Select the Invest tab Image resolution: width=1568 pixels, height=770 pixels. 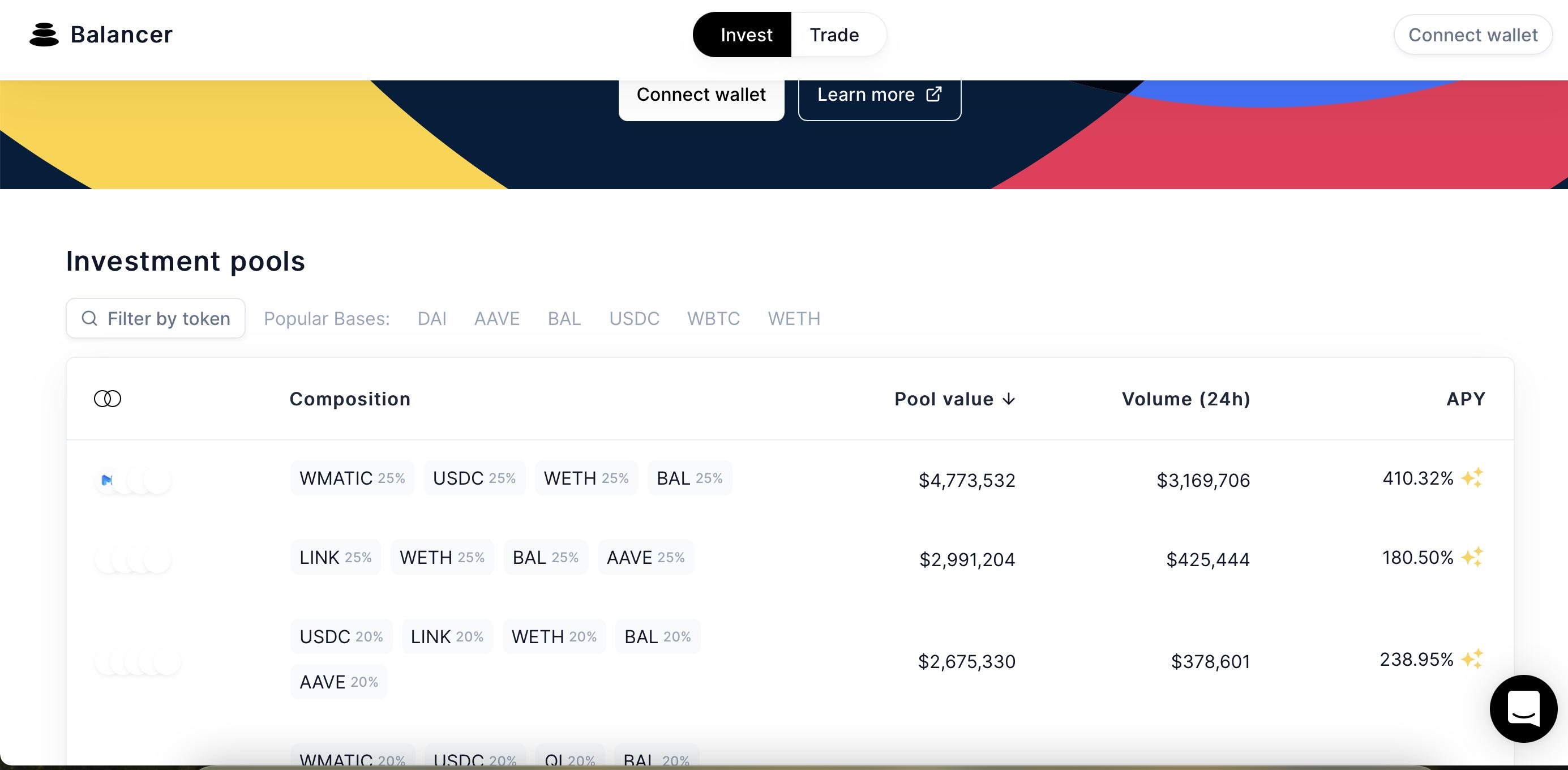[x=746, y=35]
